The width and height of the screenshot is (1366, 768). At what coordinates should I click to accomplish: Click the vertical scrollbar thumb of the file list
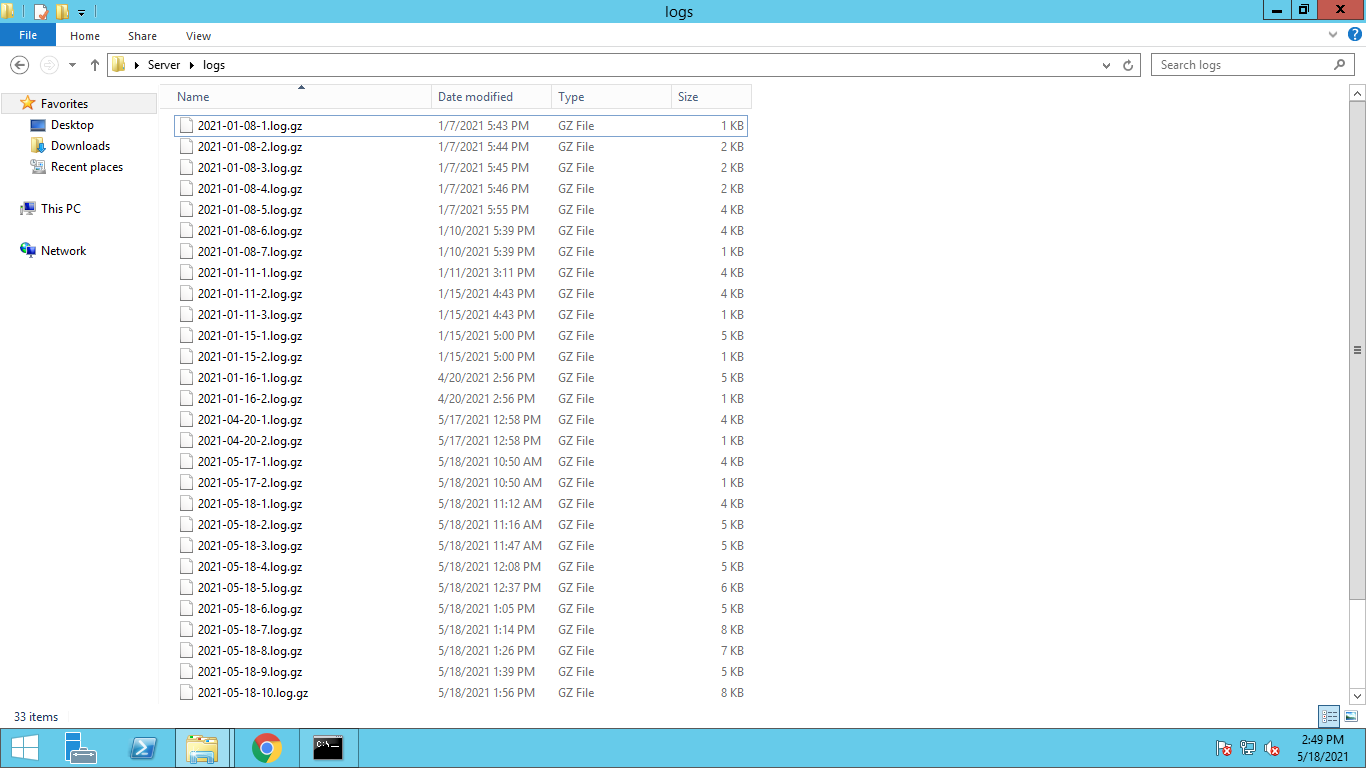pos(1357,350)
